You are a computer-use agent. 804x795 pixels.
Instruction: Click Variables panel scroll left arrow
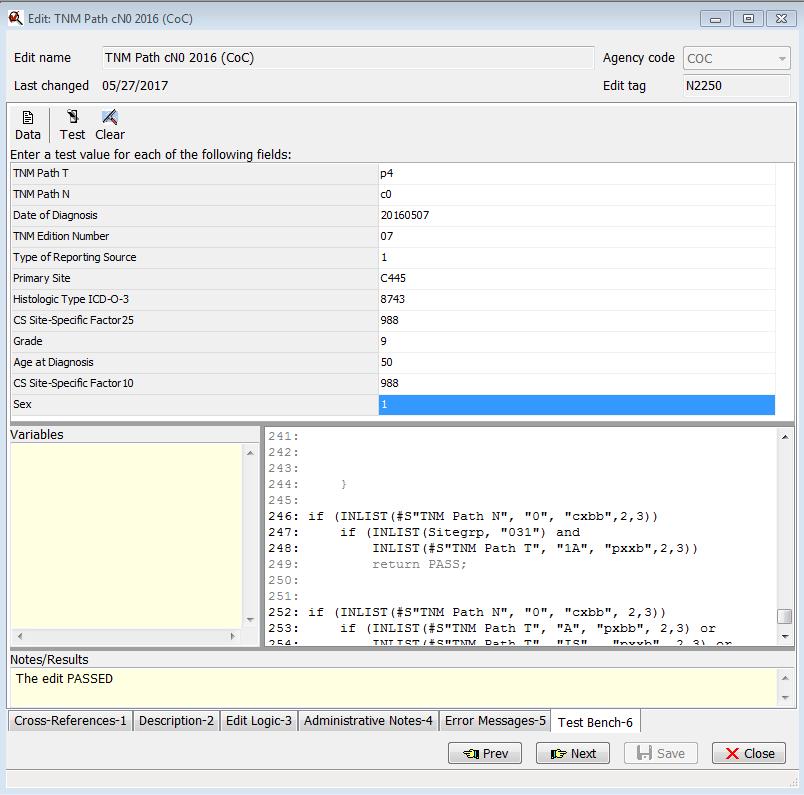tap(20, 637)
